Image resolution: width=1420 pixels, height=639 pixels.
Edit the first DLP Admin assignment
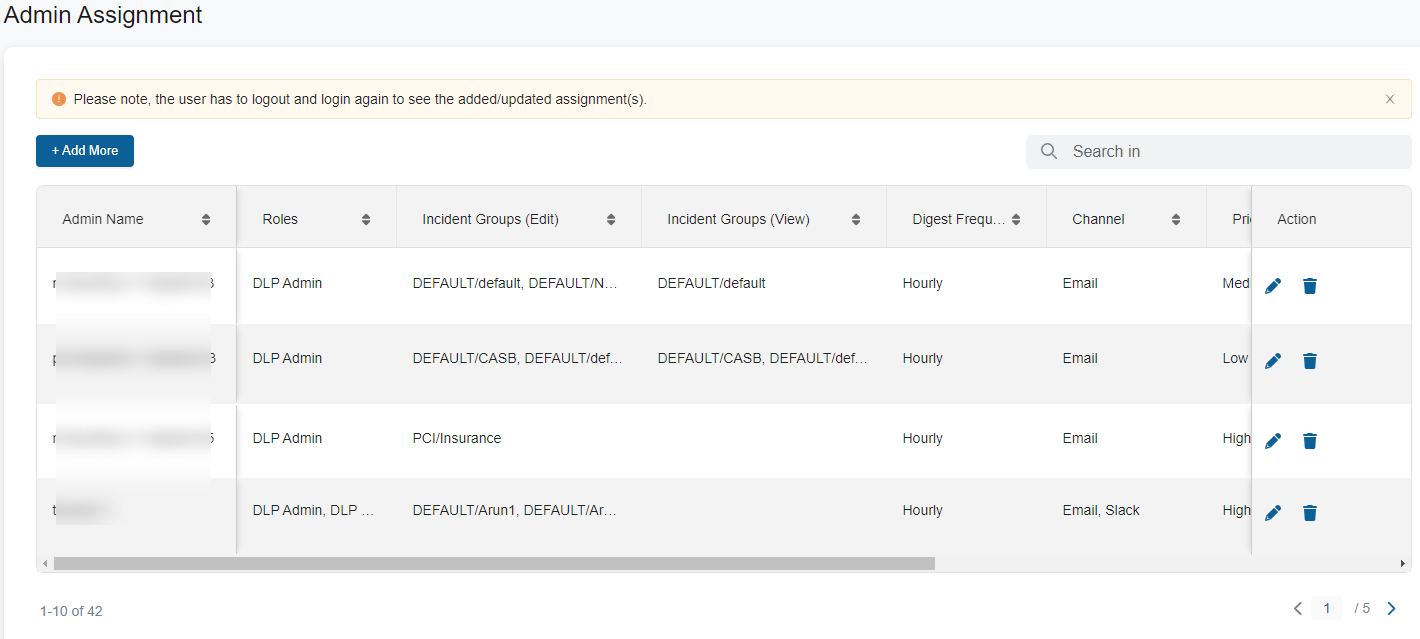pyautogui.click(x=1272, y=285)
